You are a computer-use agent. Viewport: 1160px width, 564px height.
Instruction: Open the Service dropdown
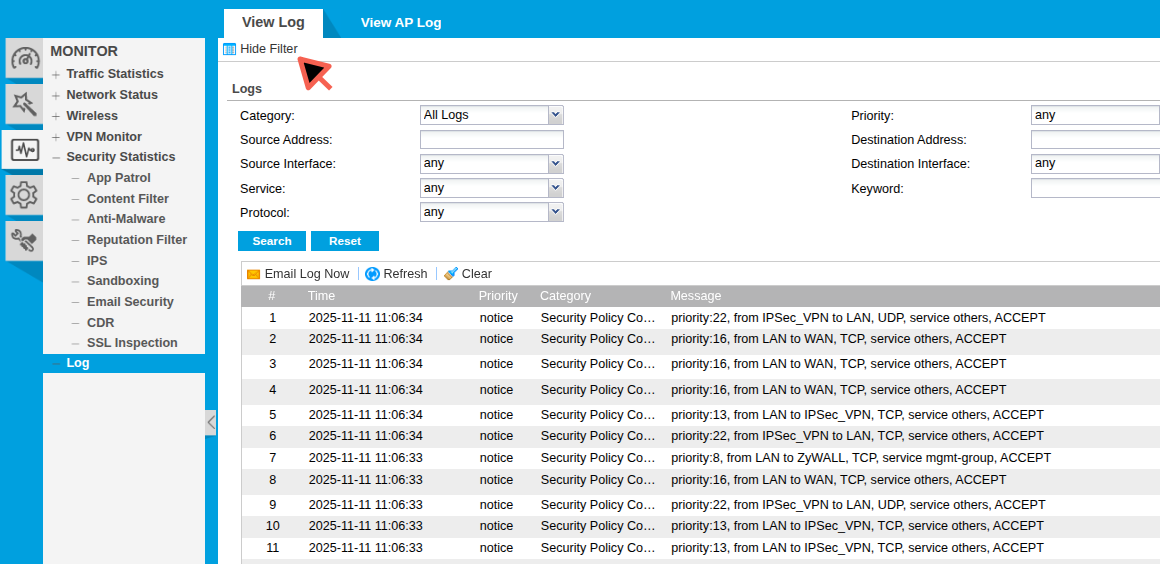click(x=556, y=188)
